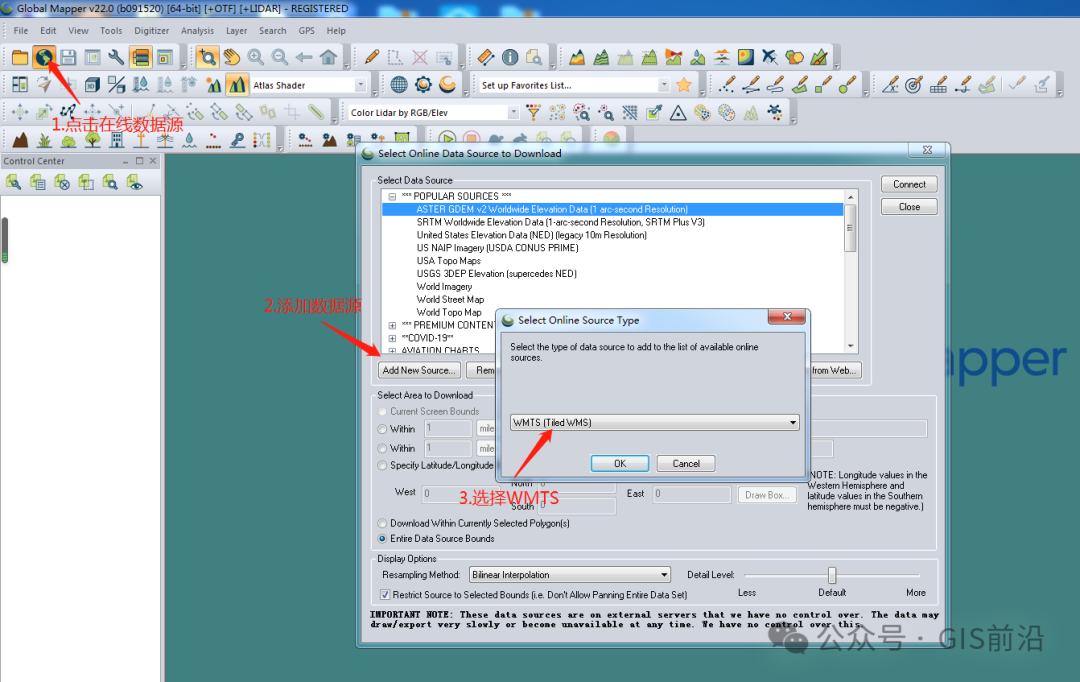Click Cancel in Select Online Source Type
1080x682 pixels.
click(686, 464)
